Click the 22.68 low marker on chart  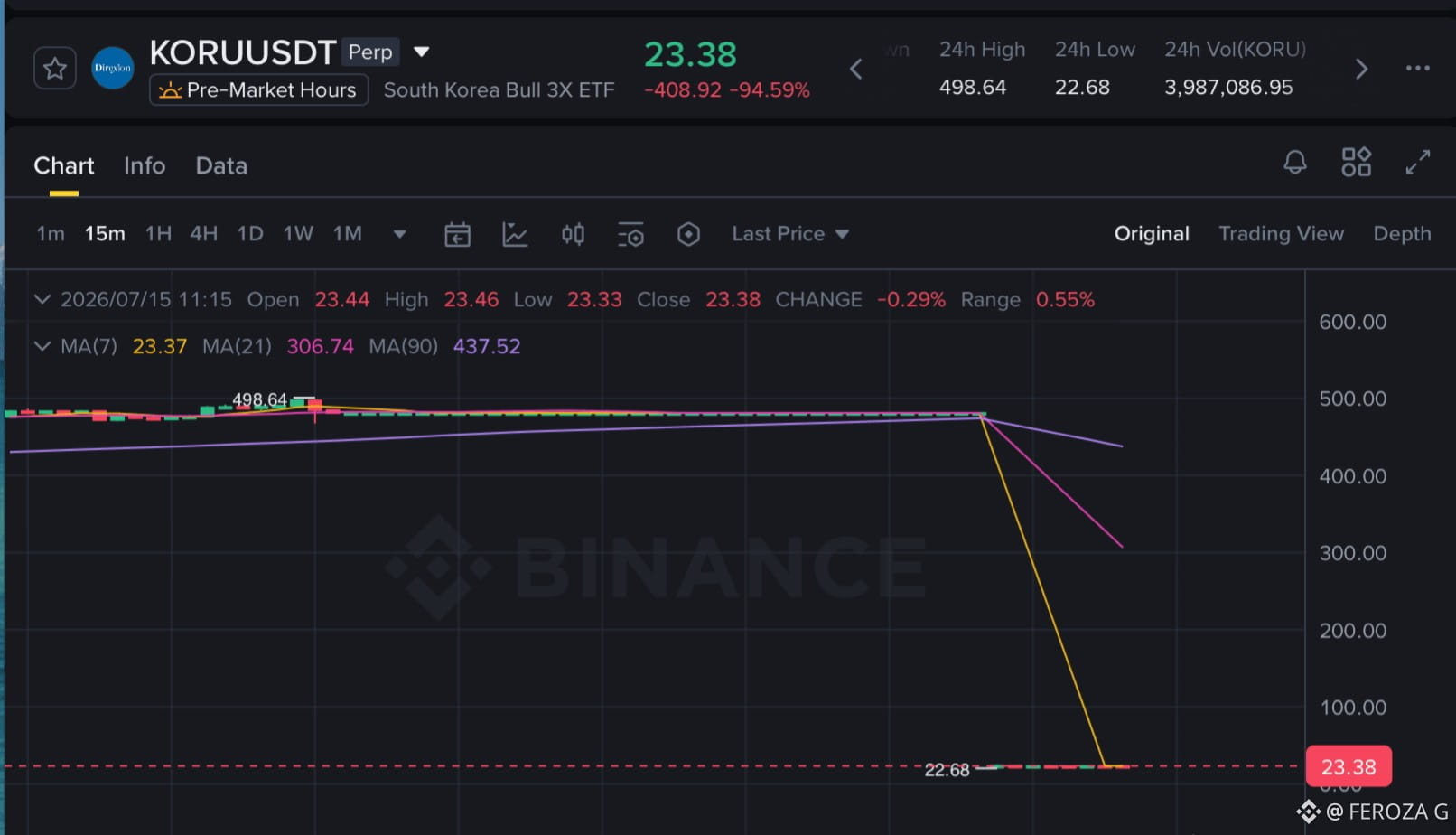(947, 770)
